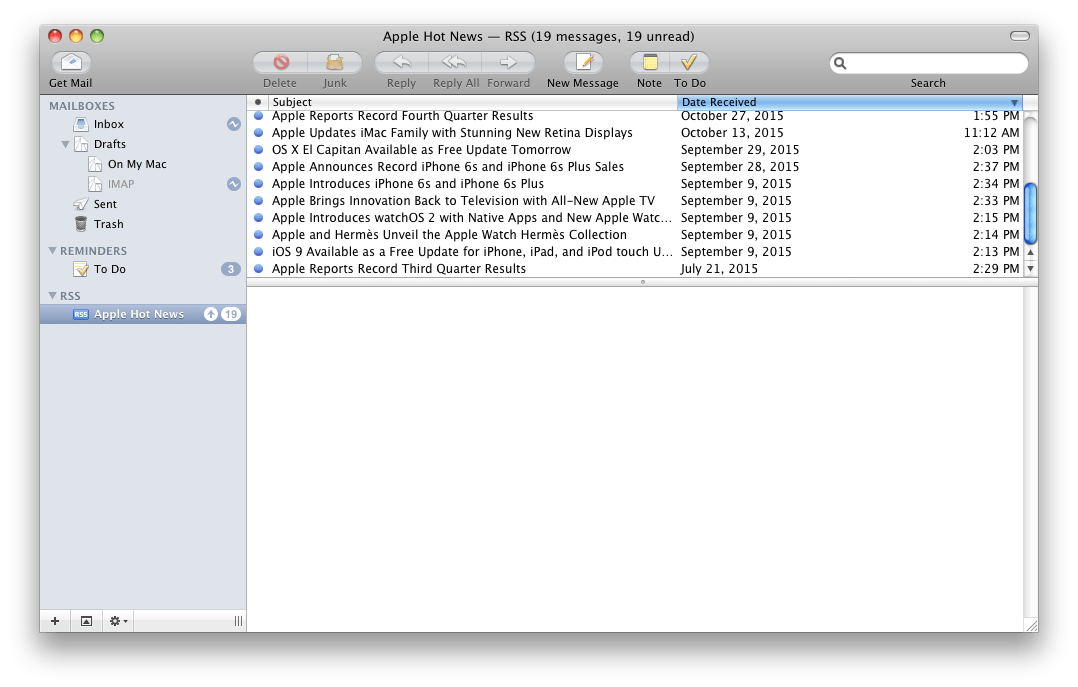The image size is (1078, 687).
Task: Collapse the Drafts disclosure triangle
Action: [65, 144]
